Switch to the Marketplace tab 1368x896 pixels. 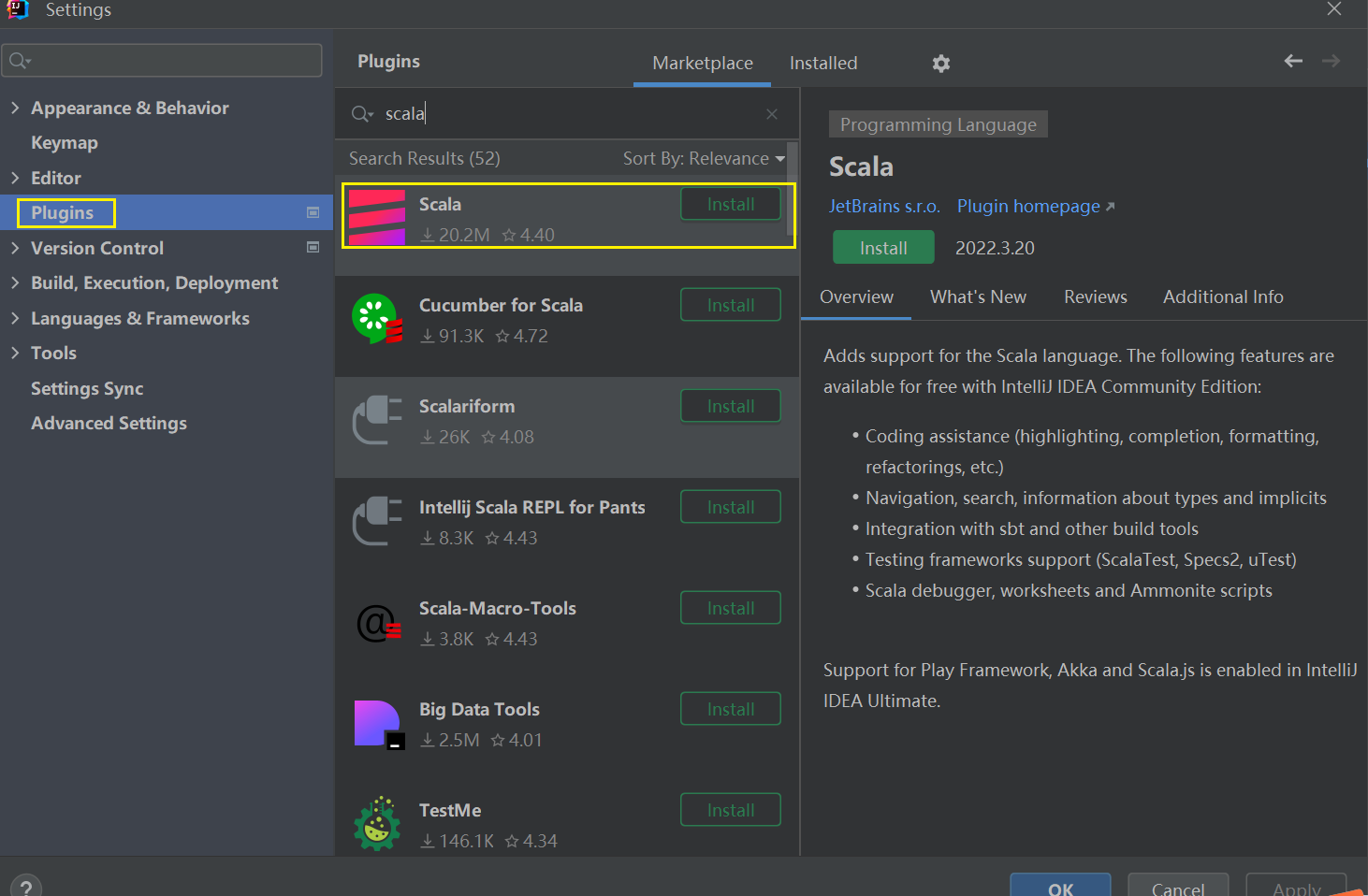[x=703, y=63]
